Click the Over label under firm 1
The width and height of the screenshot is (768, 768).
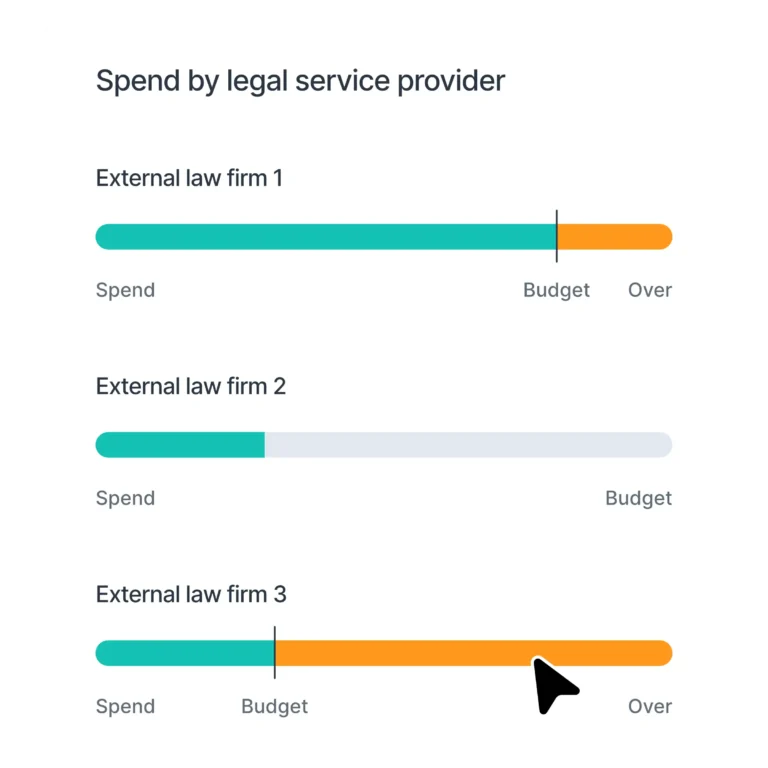click(x=649, y=290)
